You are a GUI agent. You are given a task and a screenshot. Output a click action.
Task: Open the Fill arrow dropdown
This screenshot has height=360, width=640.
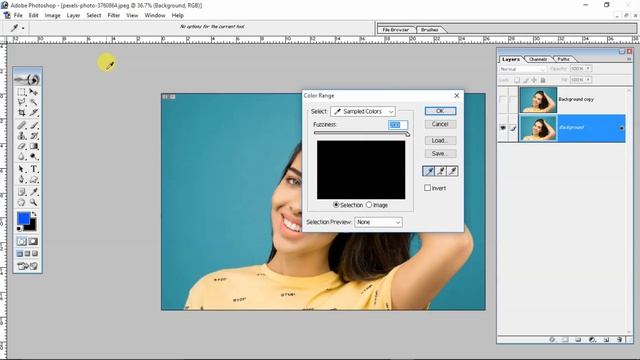(589, 80)
